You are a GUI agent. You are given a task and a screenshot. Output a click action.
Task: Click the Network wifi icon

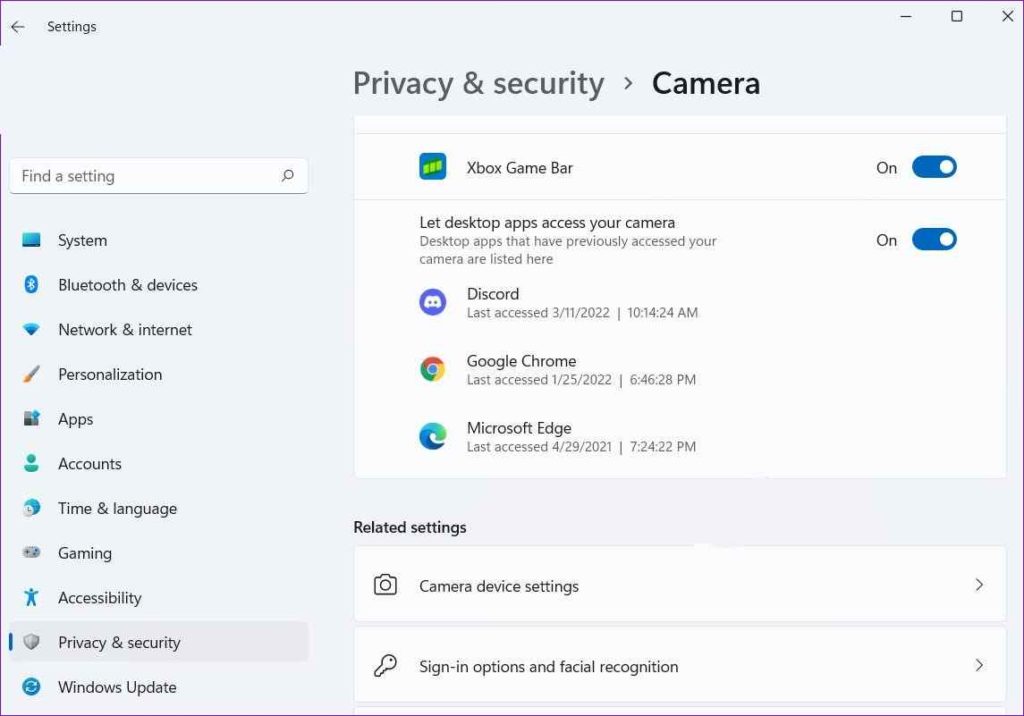click(x=31, y=329)
